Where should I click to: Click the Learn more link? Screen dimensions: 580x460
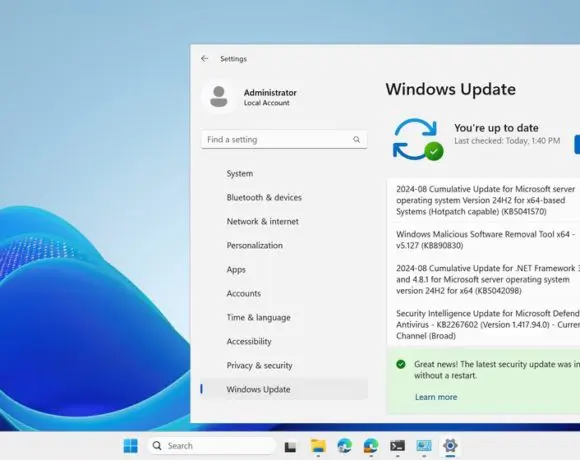pos(436,397)
